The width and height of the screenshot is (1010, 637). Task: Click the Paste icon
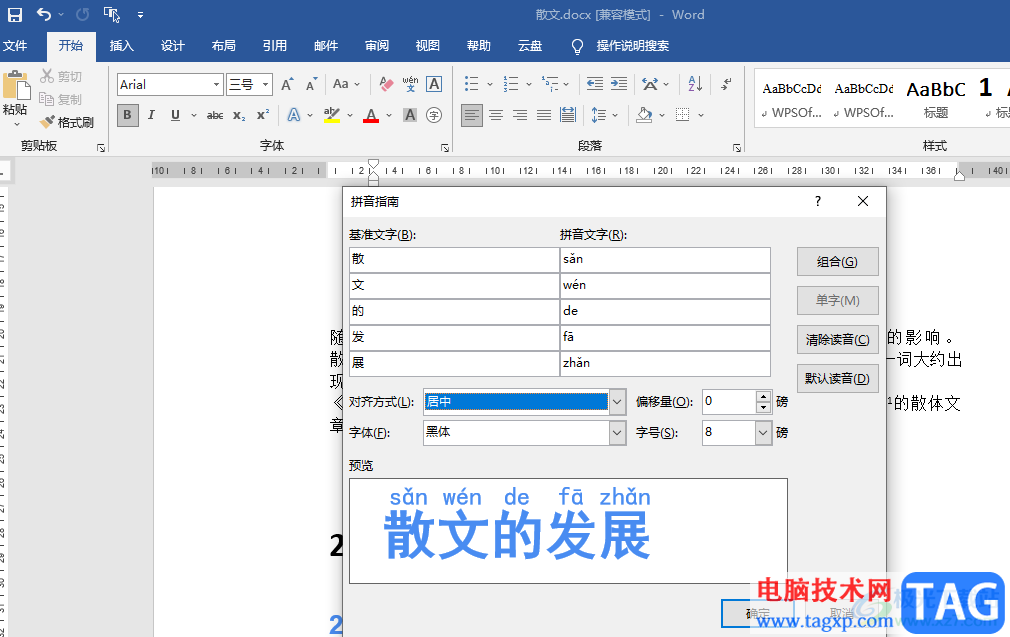pyautogui.click(x=16, y=86)
